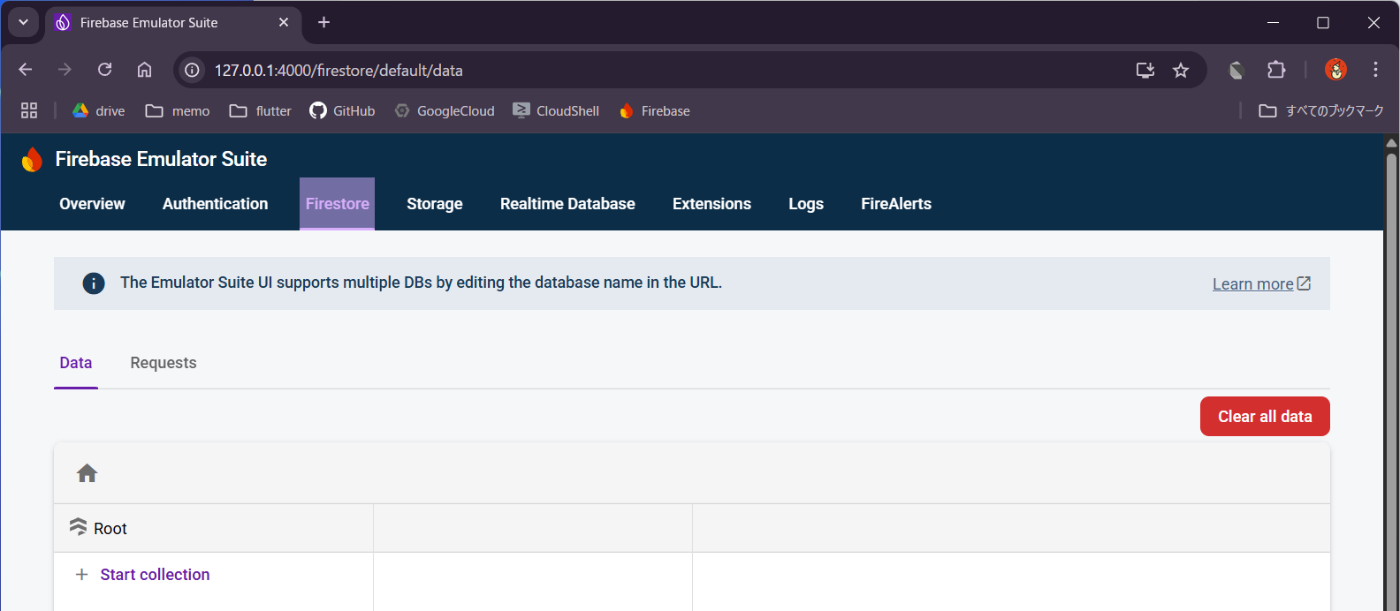Click the apps grid icon in bookmarks bar
Viewport: 1400px width, 611px height.
pyautogui.click(x=29, y=111)
